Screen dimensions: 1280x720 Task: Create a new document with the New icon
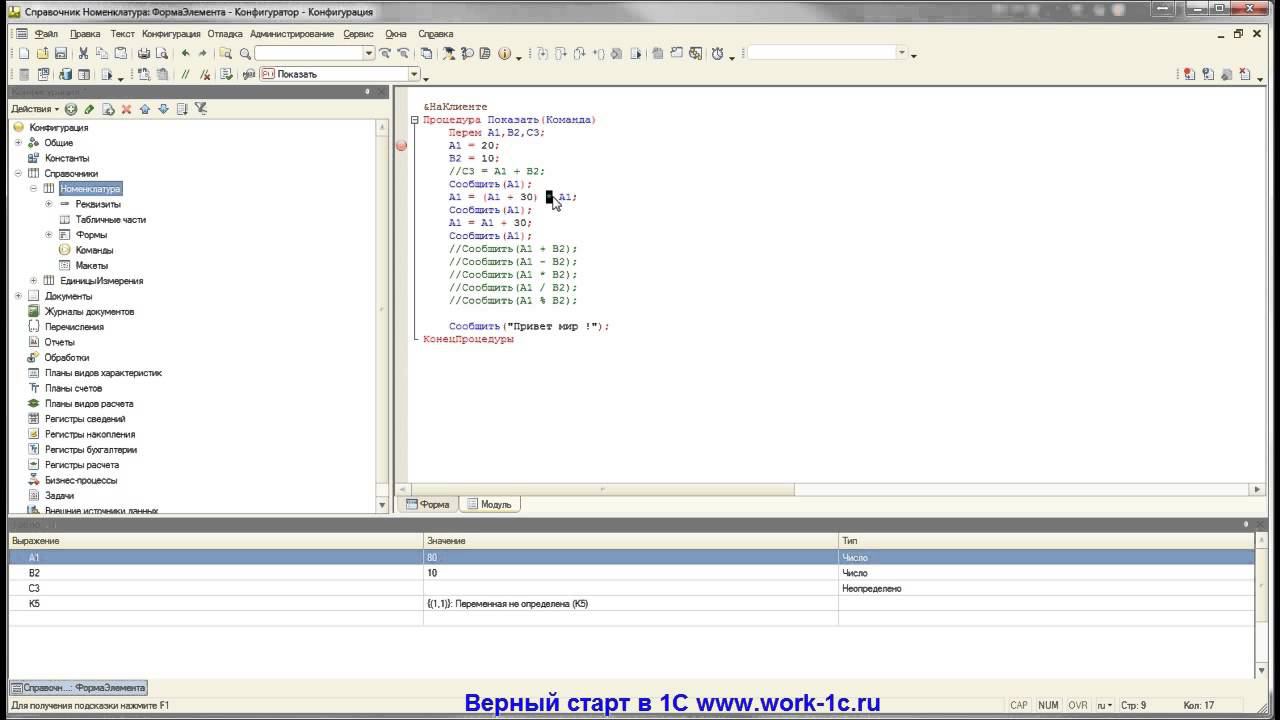click(24, 53)
